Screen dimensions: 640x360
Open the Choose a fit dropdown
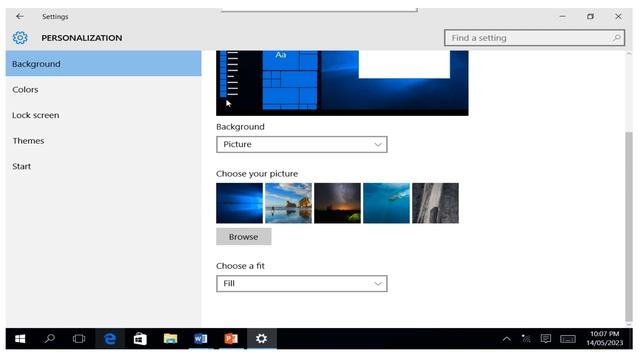(x=302, y=284)
